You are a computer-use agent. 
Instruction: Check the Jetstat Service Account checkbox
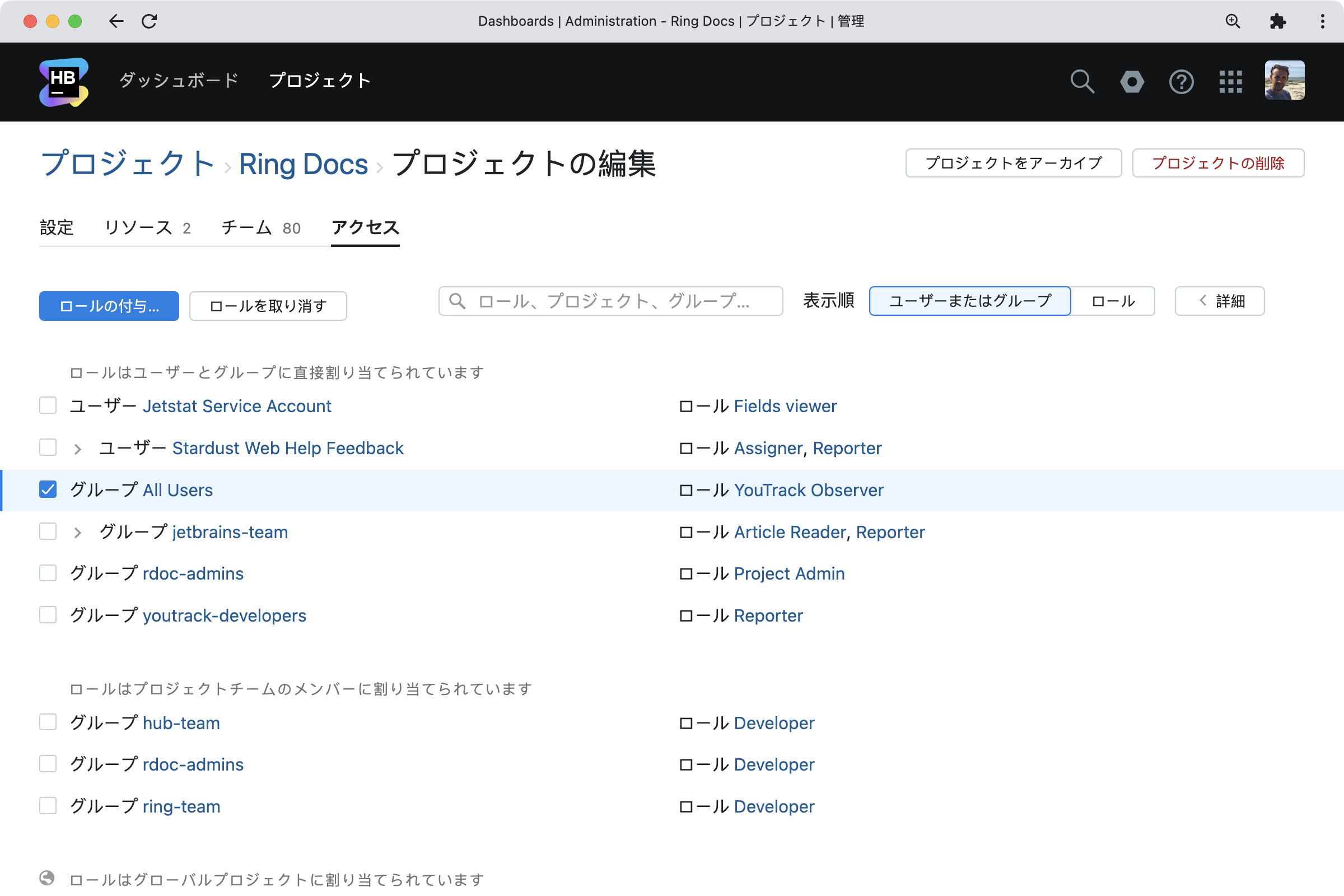48,405
